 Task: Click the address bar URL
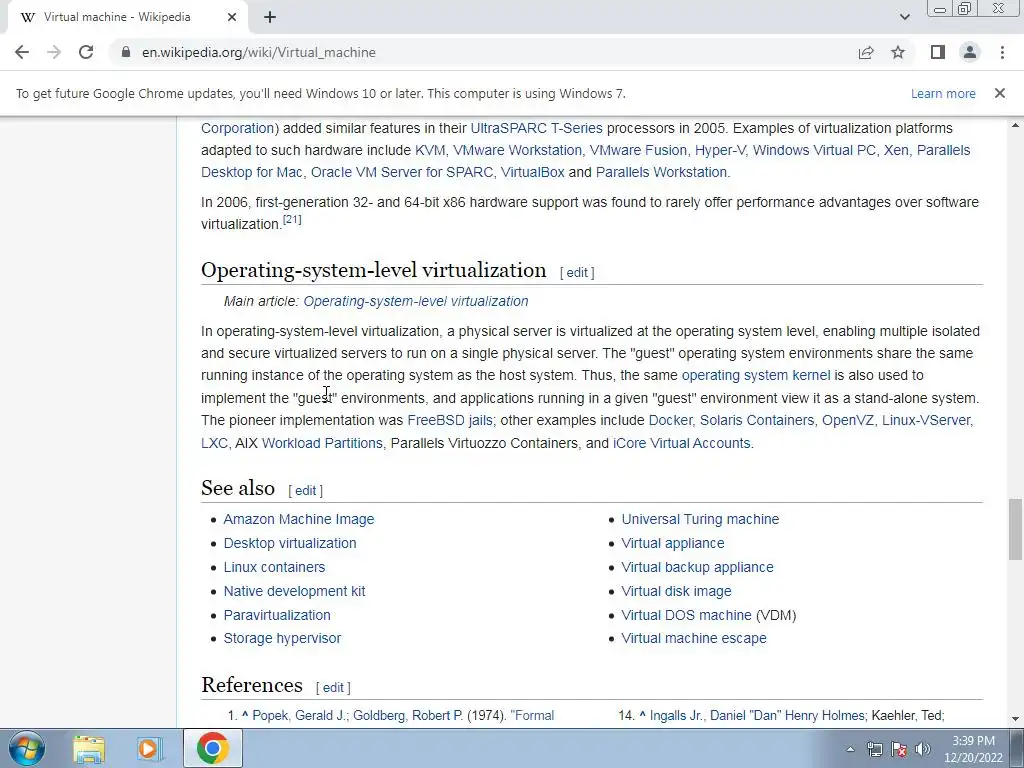pos(259,52)
